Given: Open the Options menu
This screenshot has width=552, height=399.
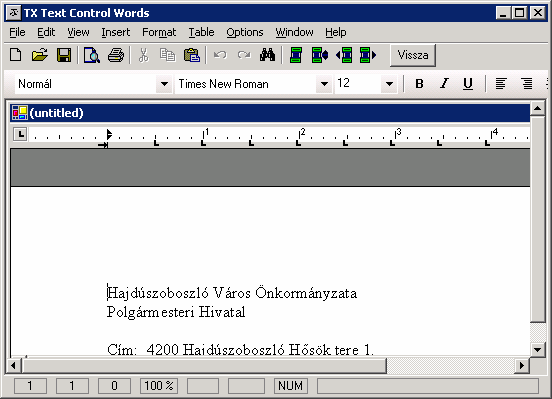Looking at the screenshot, I should [245, 32].
